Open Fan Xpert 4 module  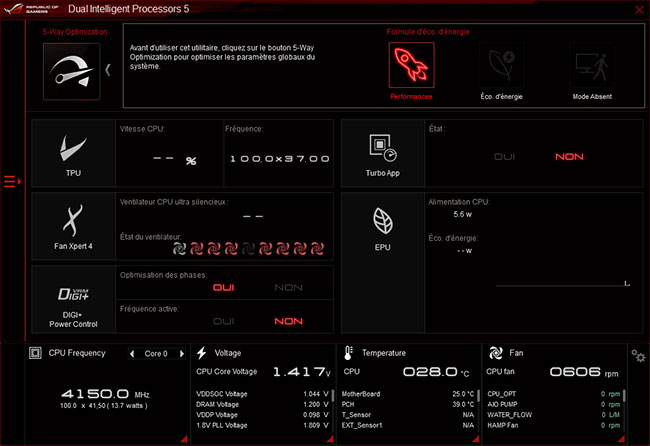(73, 227)
